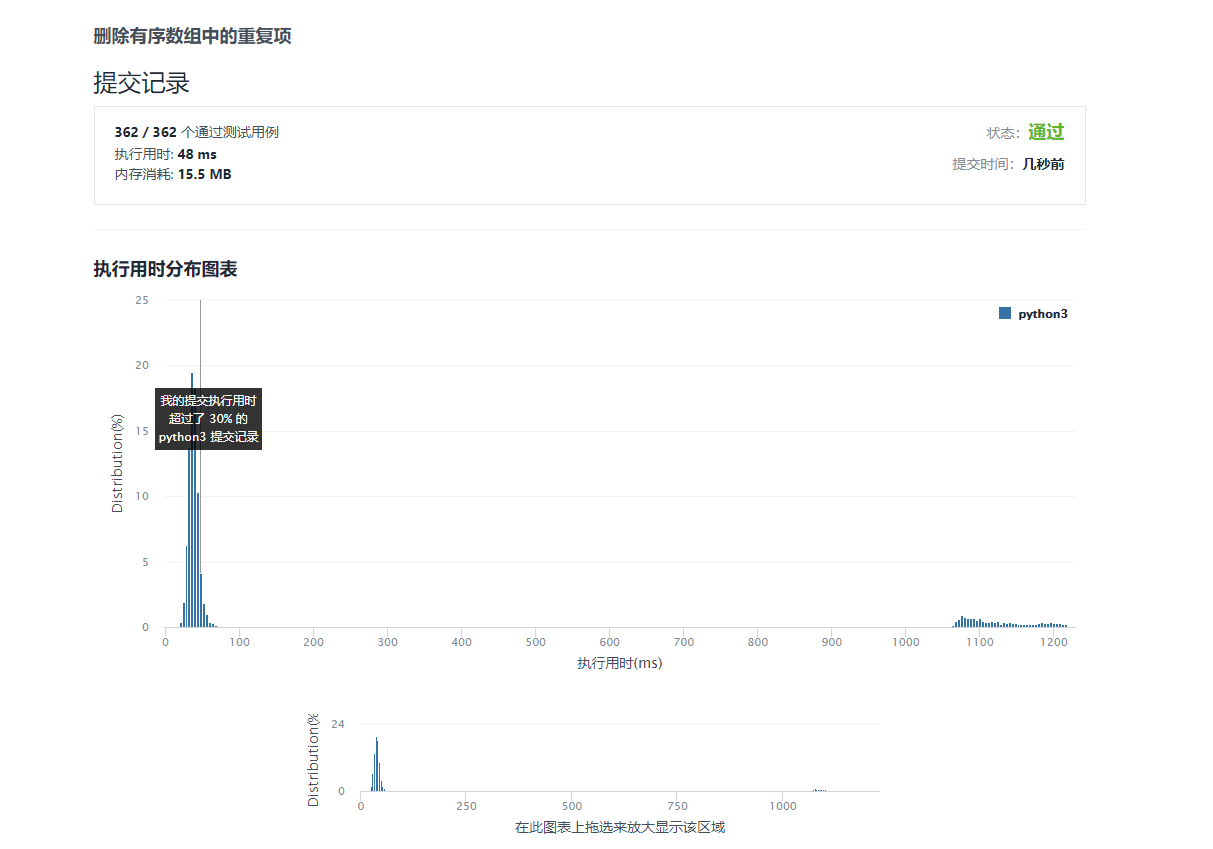The width and height of the screenshot is (1213, 849).
Task: Toggle the python3 legend label
Action: 1043,314
